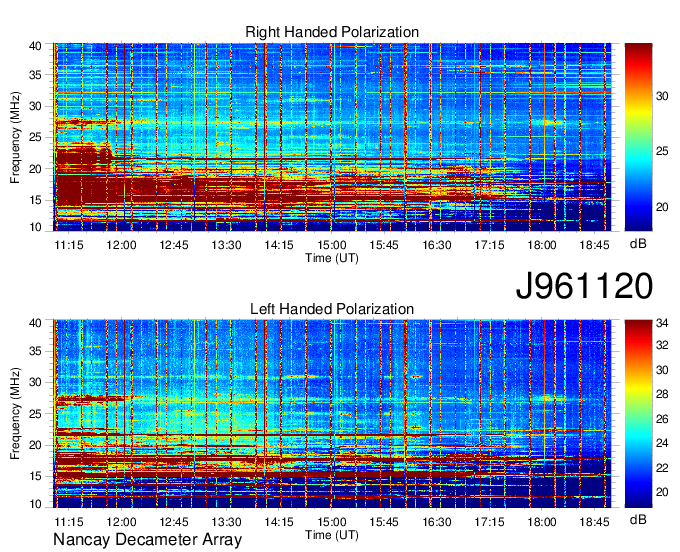Click the 20 value on the Left Handed colorbar
Screen dimensions: 680x552
pos(662,492)
